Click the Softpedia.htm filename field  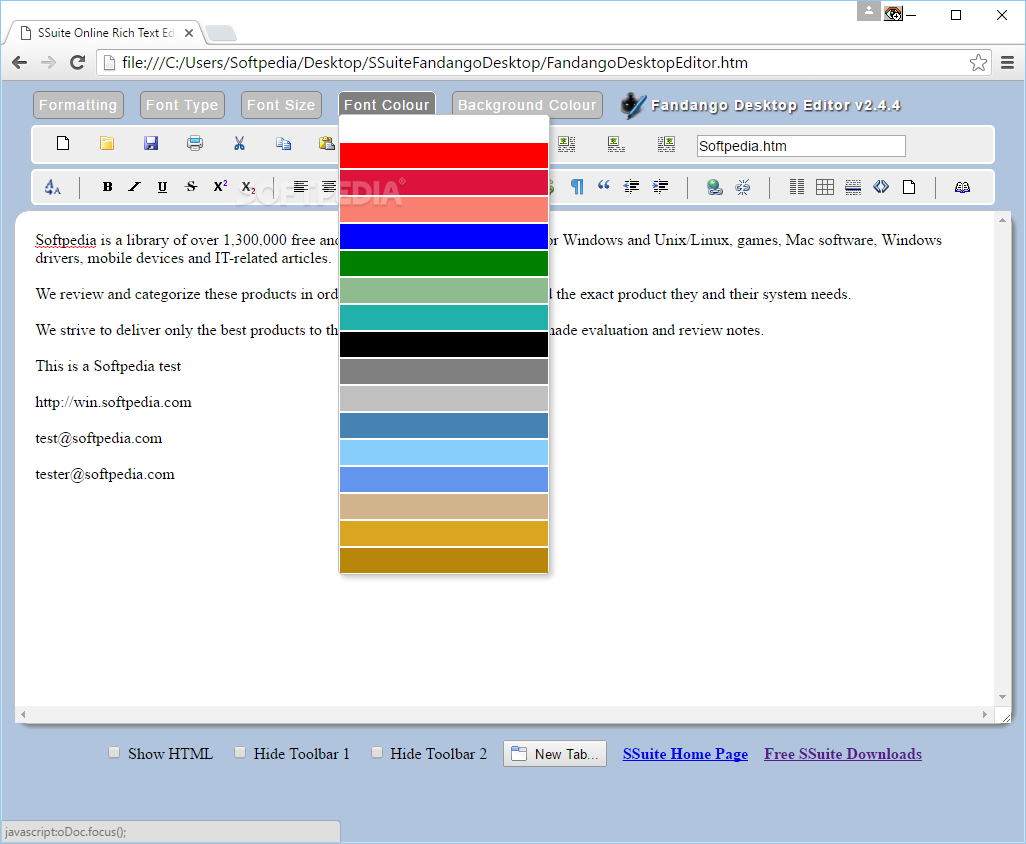coord(801,146)
